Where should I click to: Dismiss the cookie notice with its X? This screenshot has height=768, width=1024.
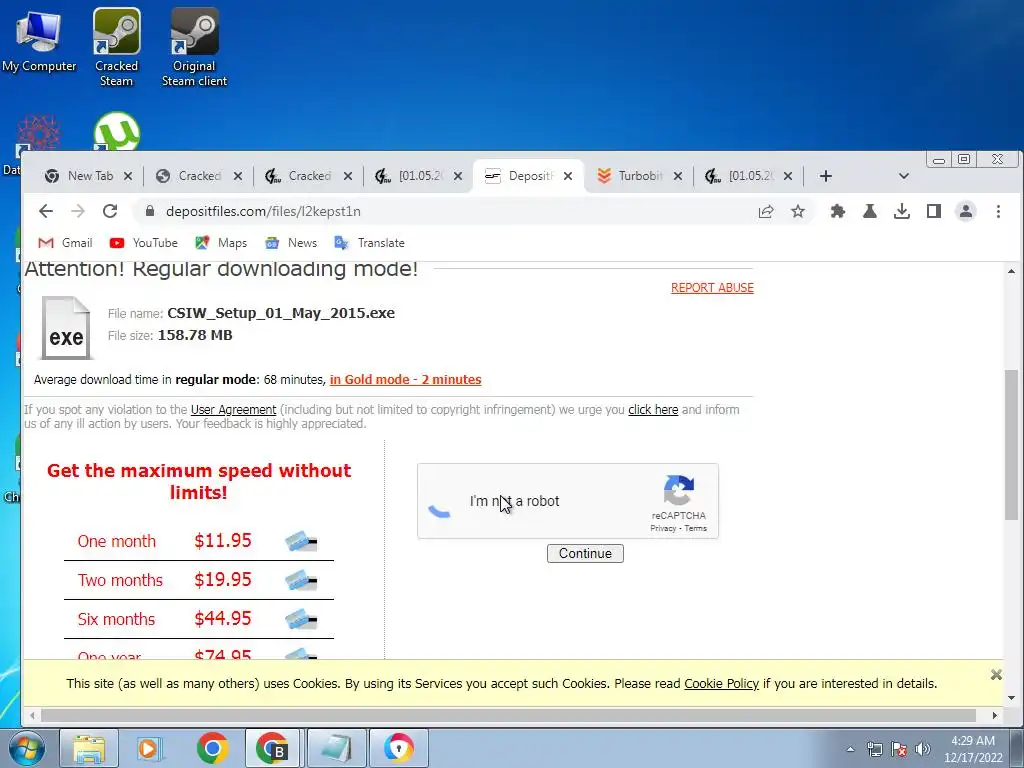coord(996,675)
